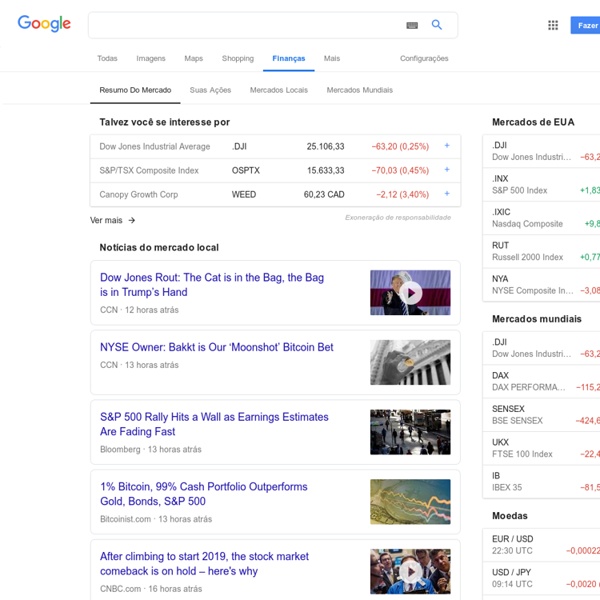Open the Canopy Growth Corp row
600x600 pixels.
coord(275,194)
